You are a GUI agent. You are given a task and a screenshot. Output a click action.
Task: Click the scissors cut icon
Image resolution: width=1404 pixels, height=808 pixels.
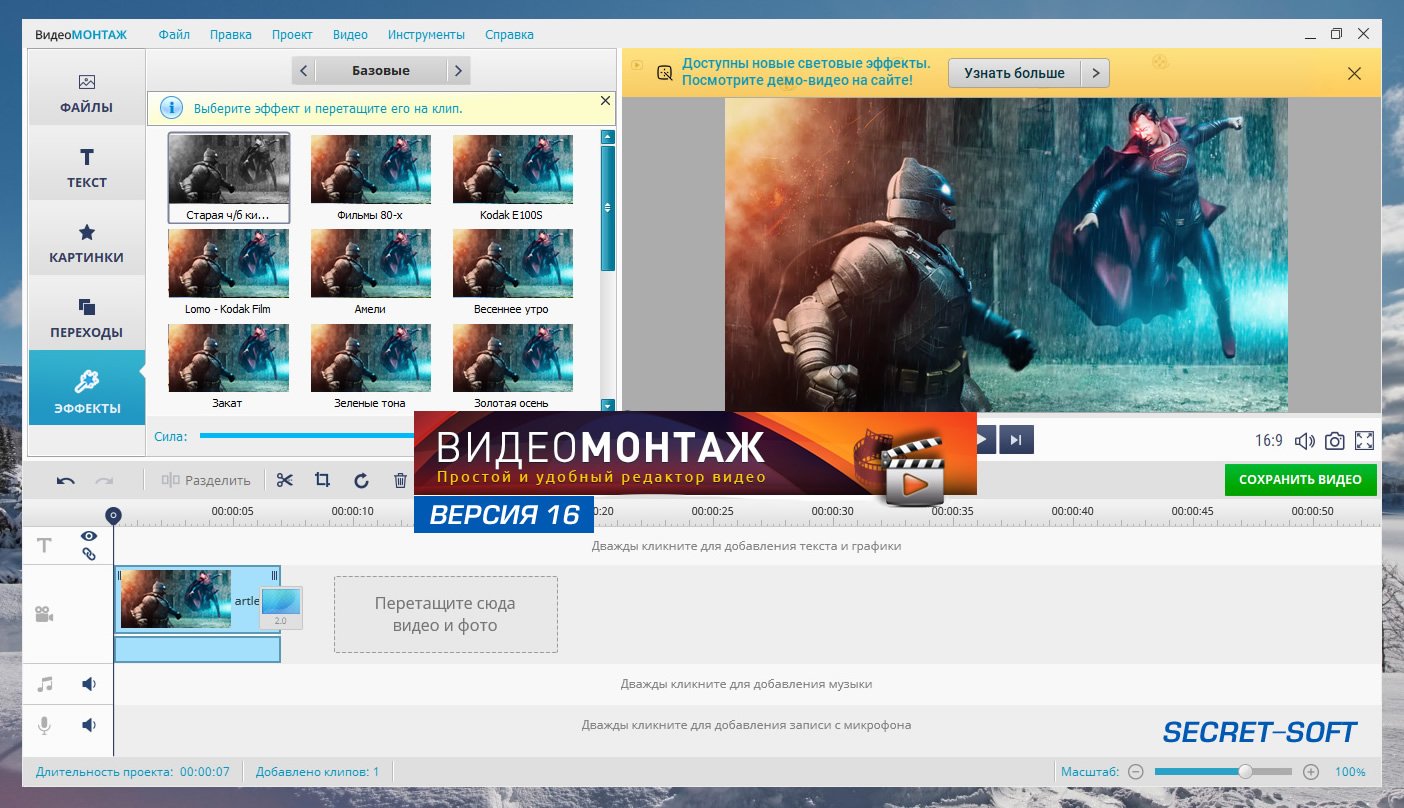click(x=285, y=480)
